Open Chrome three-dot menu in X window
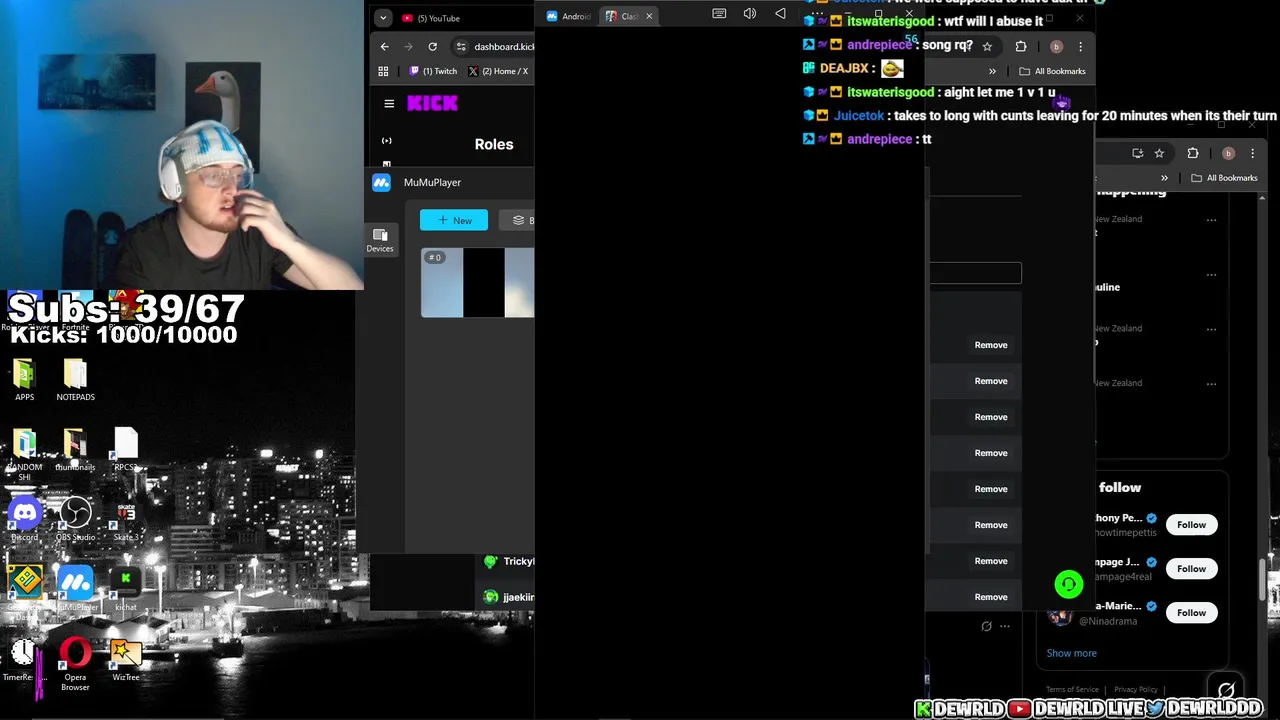The height and width of the screenshot is (720, 1280). coord(1252,153)
